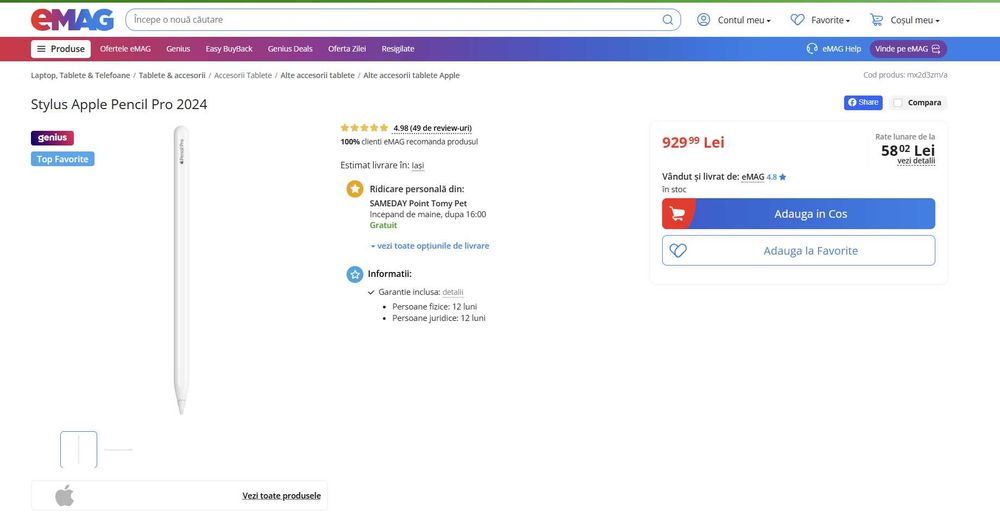Open the Produse hamburger menu
This screenshot has height=524, width=1000.
[x=61, y=48]
